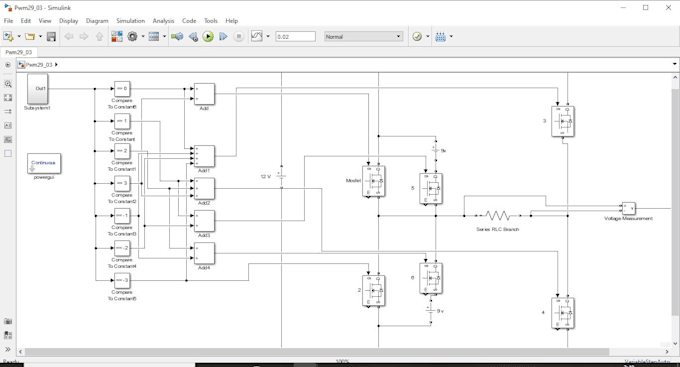Viewport: 680px width, 367px height.
Task: Open the Analysis menu
Action: tap(163, 21)
